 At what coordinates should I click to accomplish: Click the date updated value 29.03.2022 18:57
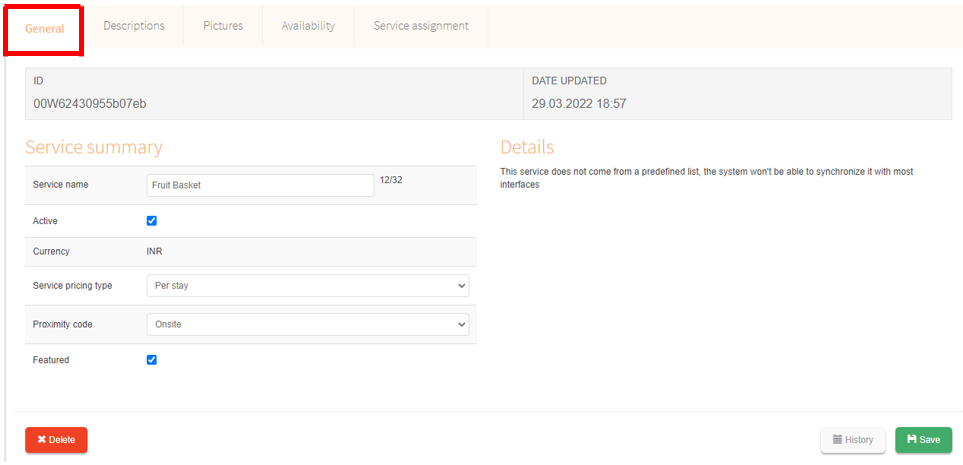[579, 103]
